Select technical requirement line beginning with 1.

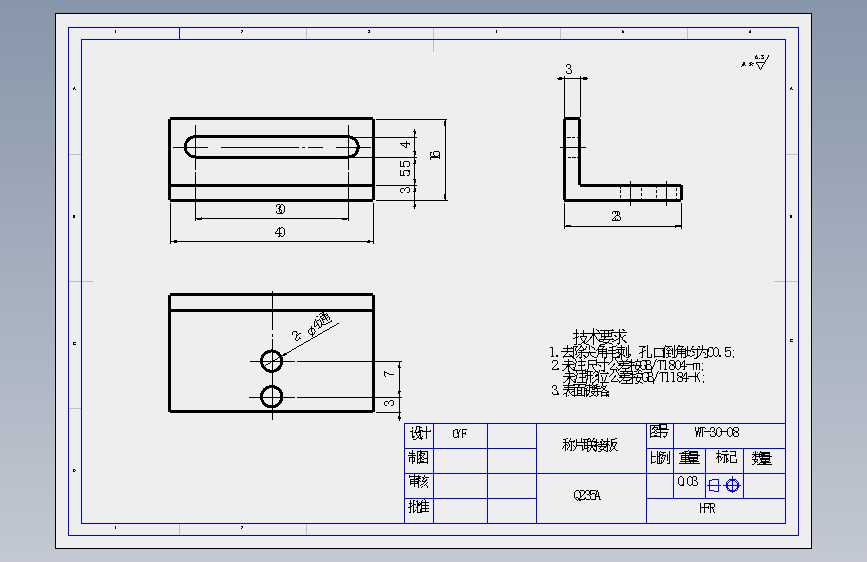click(642, 352)
